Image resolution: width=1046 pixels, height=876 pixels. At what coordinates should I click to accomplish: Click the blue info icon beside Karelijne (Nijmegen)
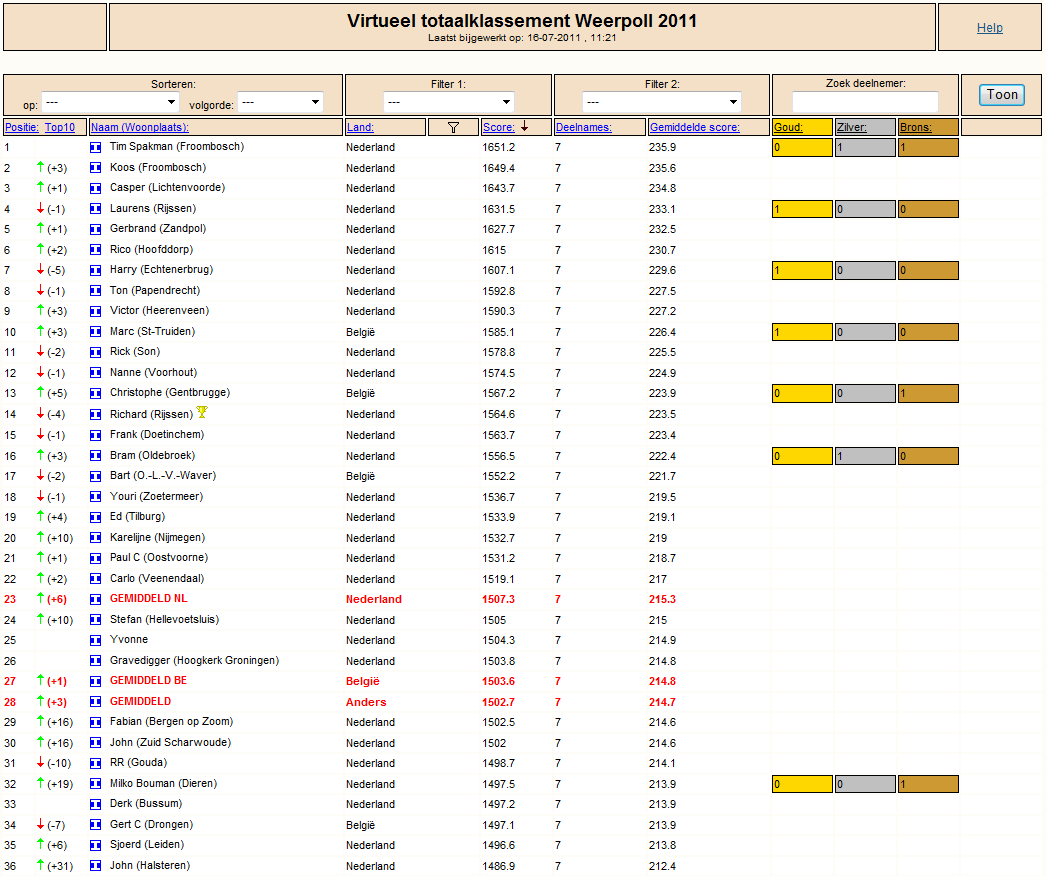pyautogui.click(x=95, y=538)
